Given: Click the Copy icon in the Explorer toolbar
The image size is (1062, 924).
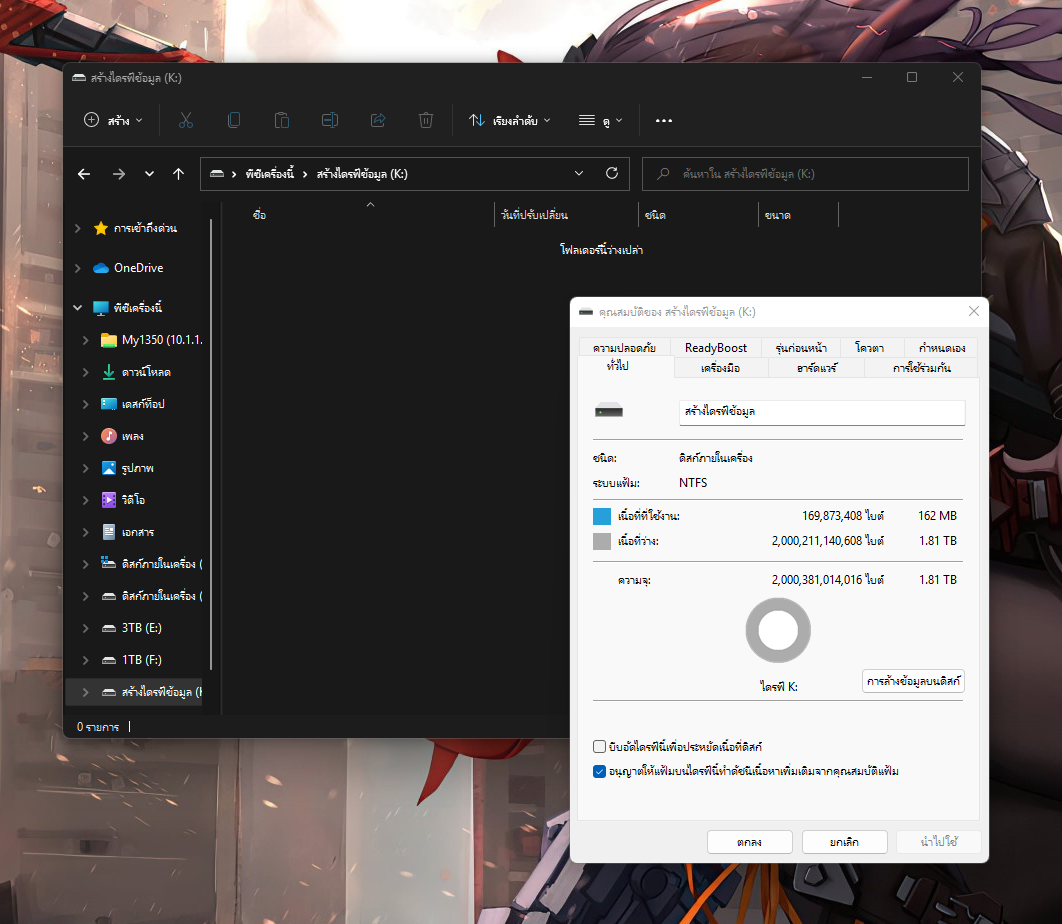Looking at the screenshot, I should (234, 121).
